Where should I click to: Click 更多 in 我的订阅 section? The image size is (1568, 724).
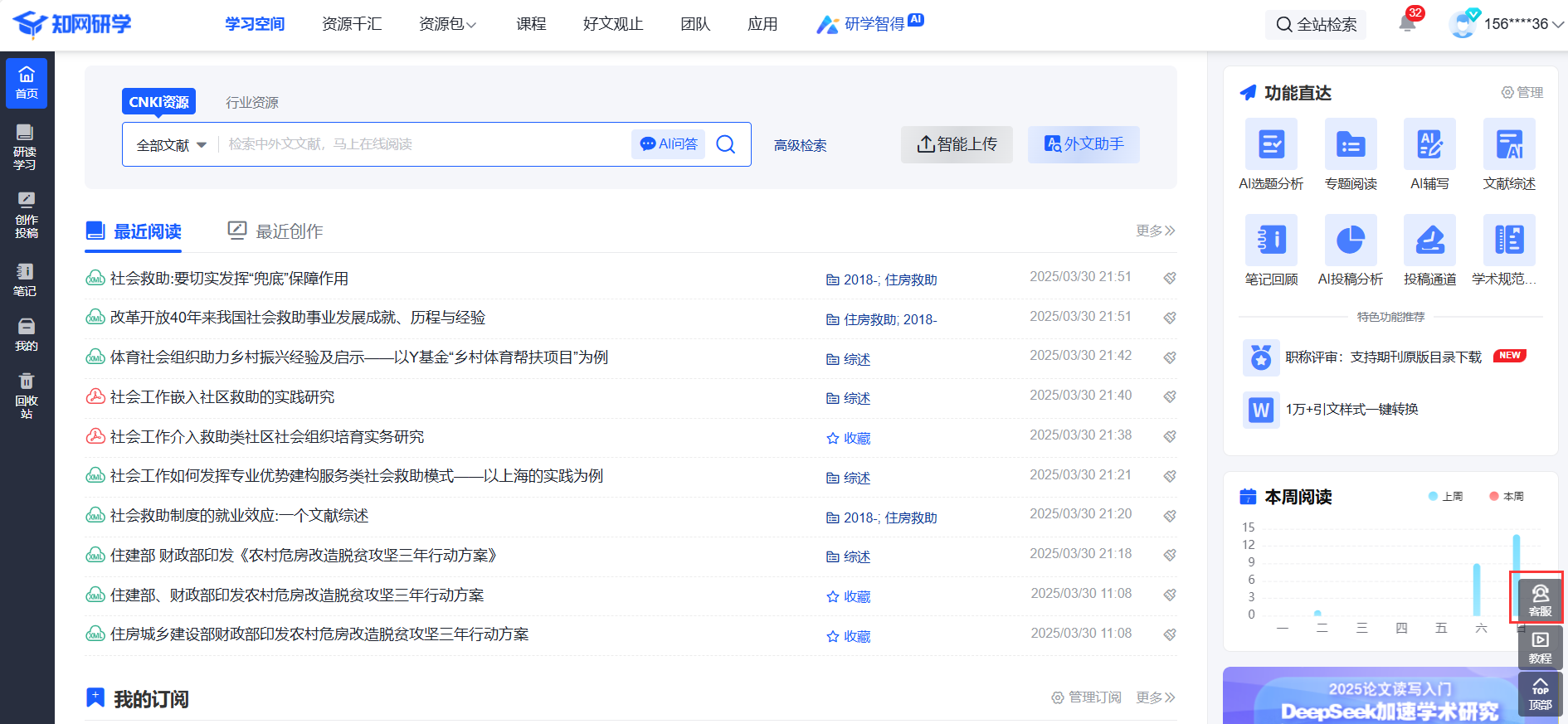[1156, 697]
